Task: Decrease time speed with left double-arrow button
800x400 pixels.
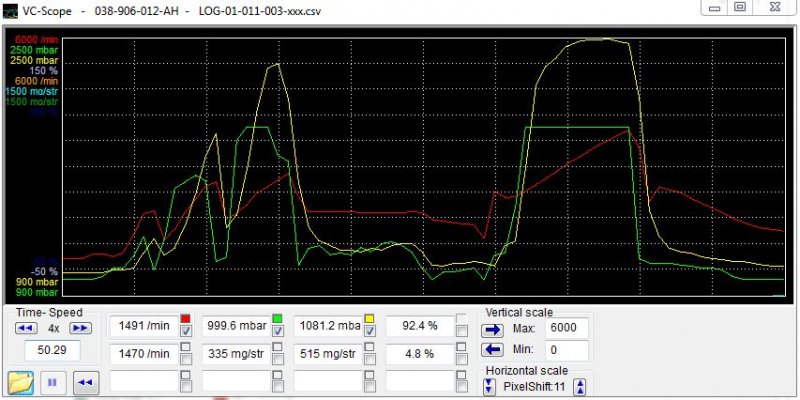Action: [26, 328]
